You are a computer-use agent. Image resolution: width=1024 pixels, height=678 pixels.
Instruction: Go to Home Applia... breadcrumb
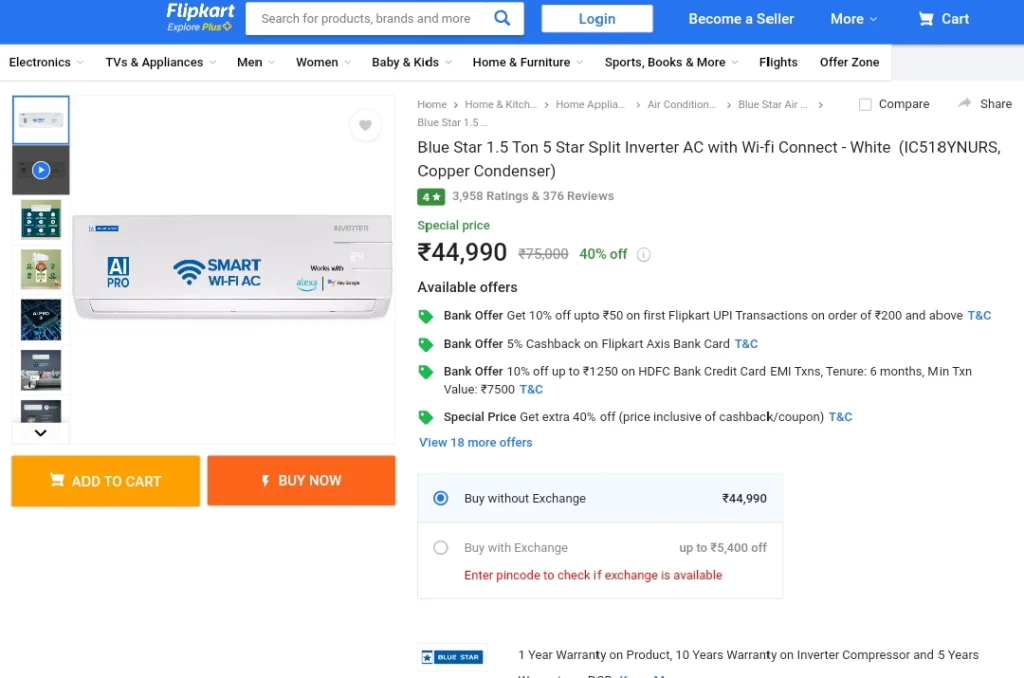click(x=590, y=105)
